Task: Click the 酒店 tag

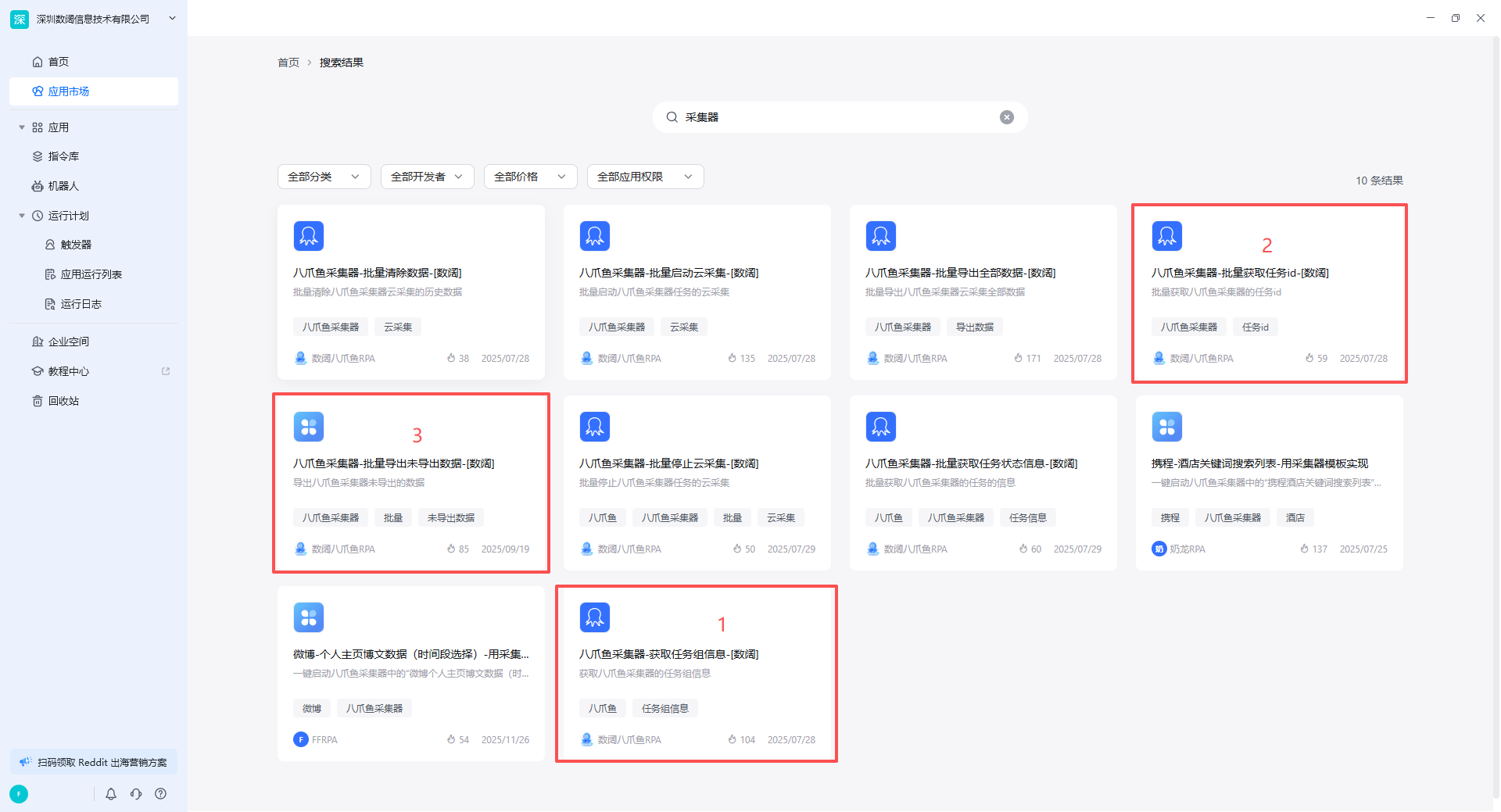Action: pos(1295,517)
